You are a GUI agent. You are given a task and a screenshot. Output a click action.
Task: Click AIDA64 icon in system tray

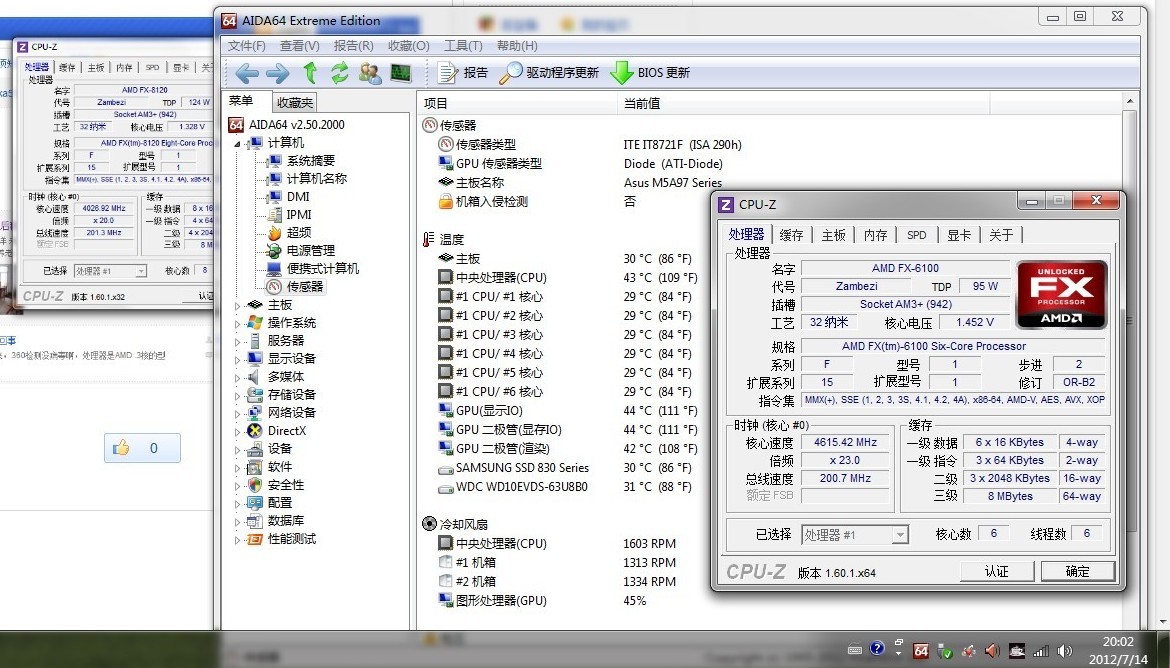921,651
